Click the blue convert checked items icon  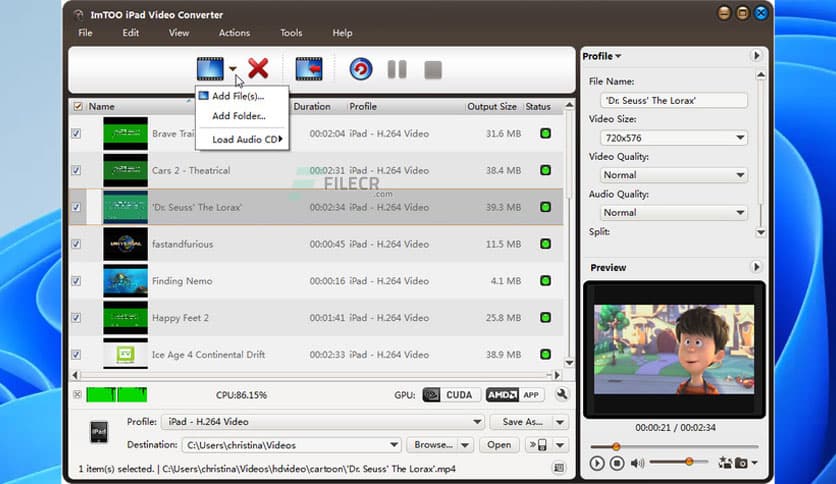click(x=361, y=69)
